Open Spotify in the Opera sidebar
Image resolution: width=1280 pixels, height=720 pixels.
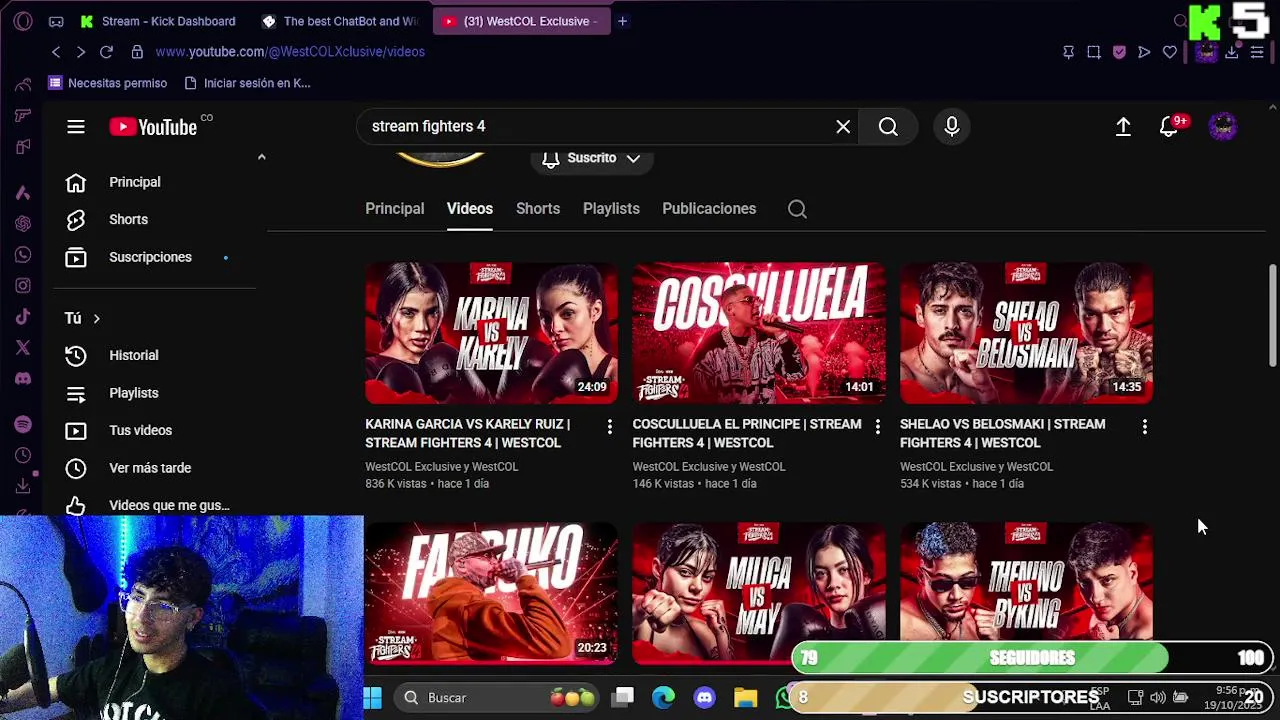23,424
